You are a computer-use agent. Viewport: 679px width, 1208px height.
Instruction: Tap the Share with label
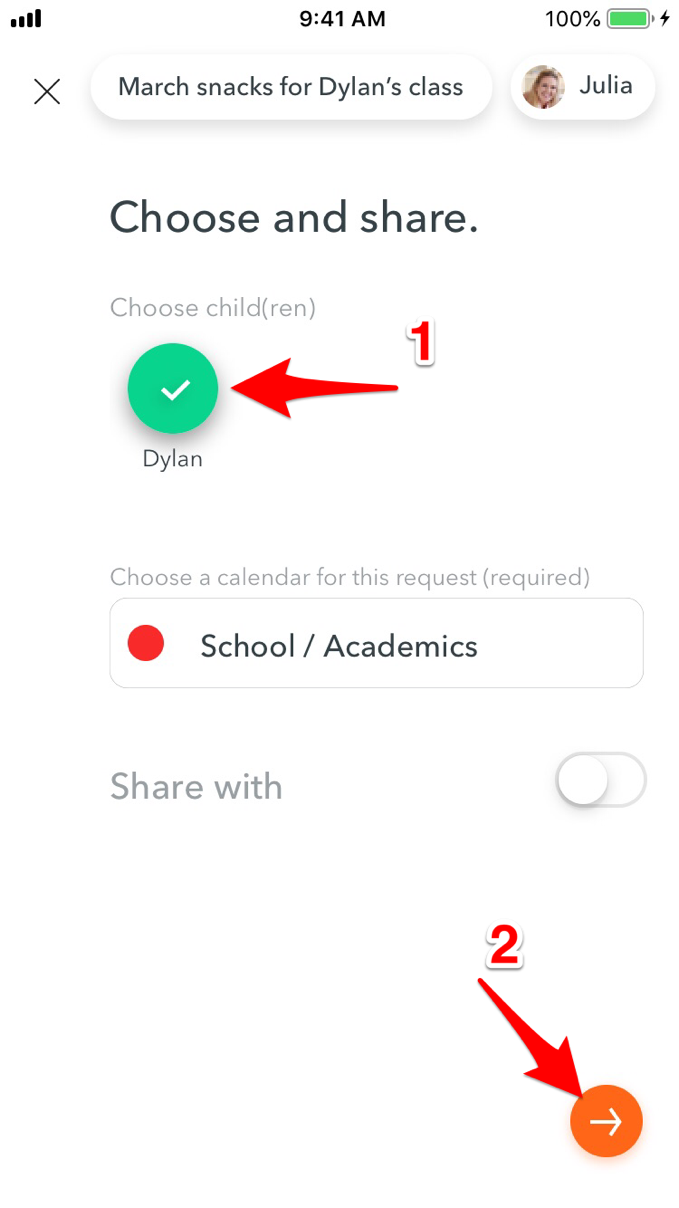point(196,786)
